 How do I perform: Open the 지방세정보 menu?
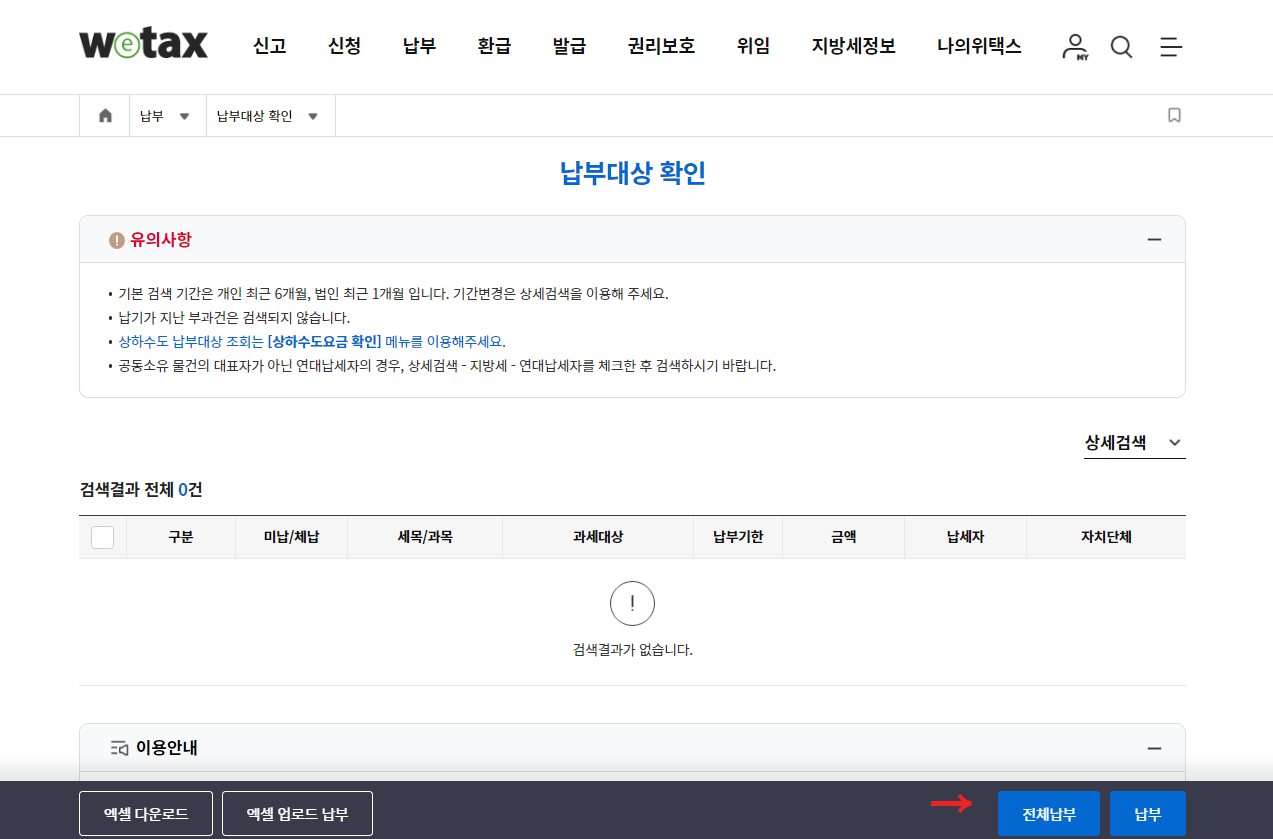pos(852,46)
